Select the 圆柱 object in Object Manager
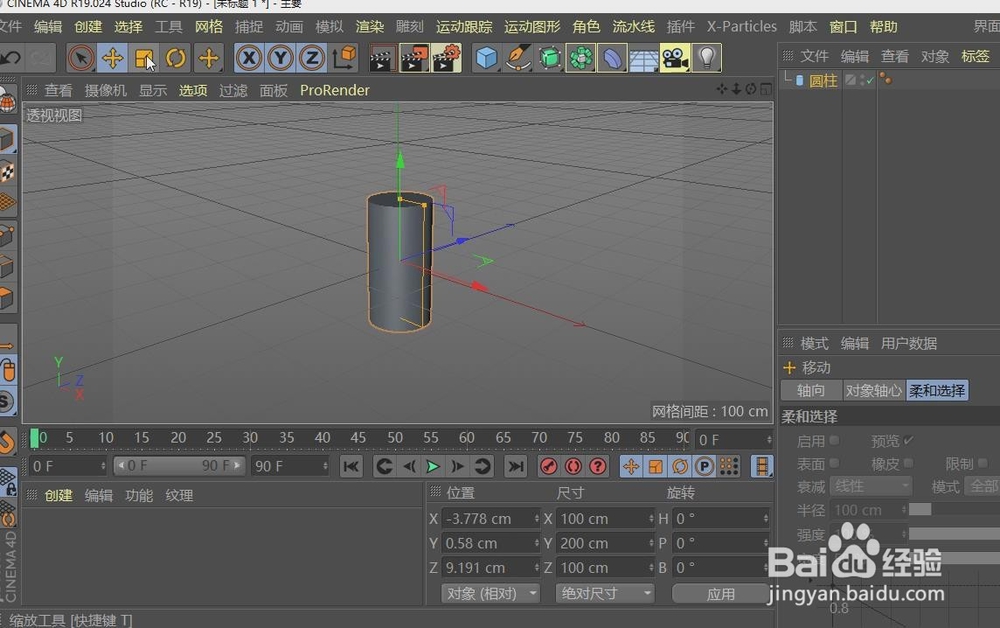Image resolution: width=1000 pixels, height=628 pixels. pyautogui.click(x=823, y=80)
